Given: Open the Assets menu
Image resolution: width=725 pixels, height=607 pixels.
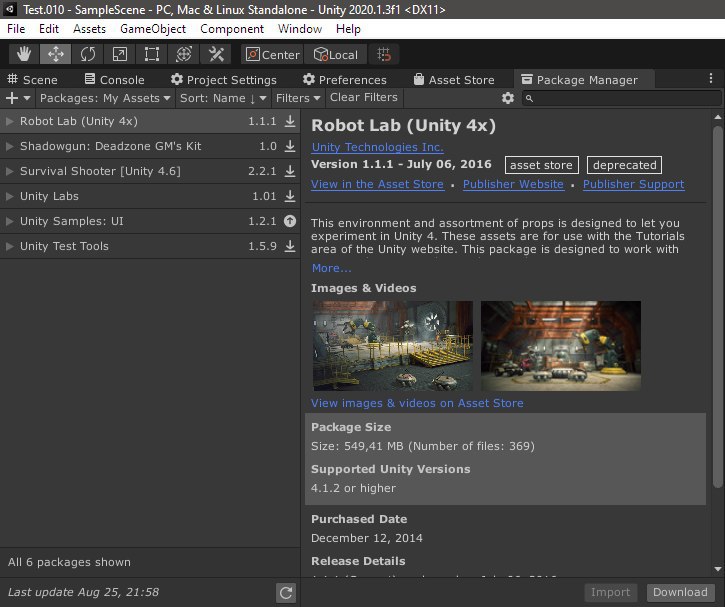Looking at the screenshot, I should tap(89, 29).
